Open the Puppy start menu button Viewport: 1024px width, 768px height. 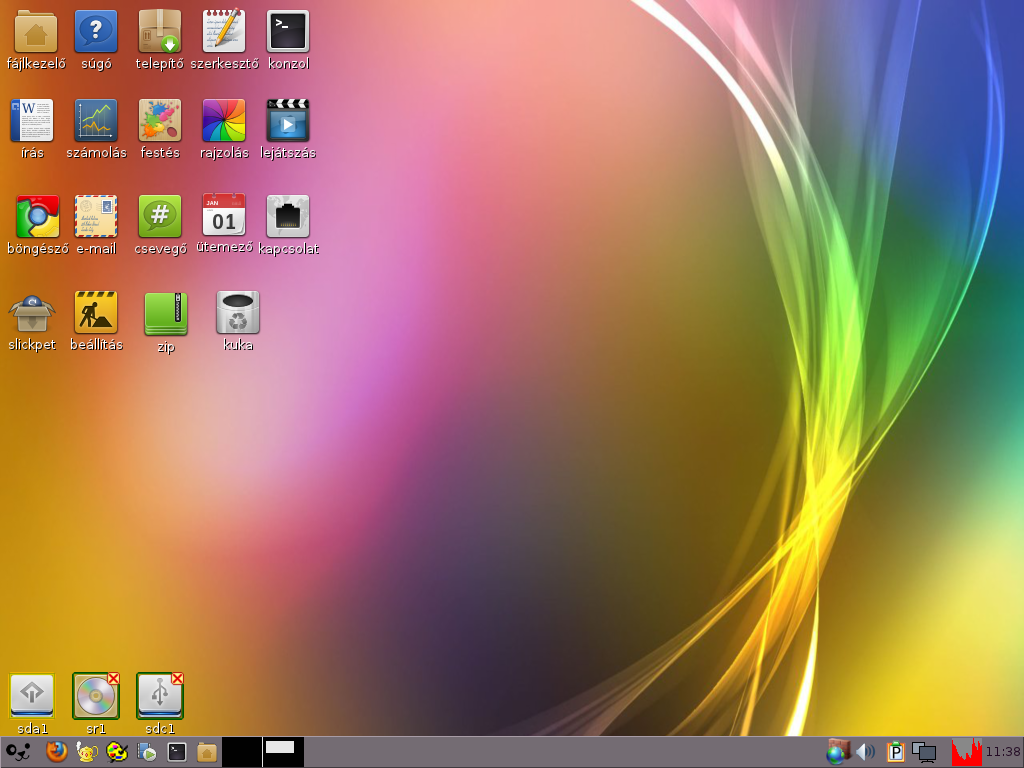coord(18,752)
